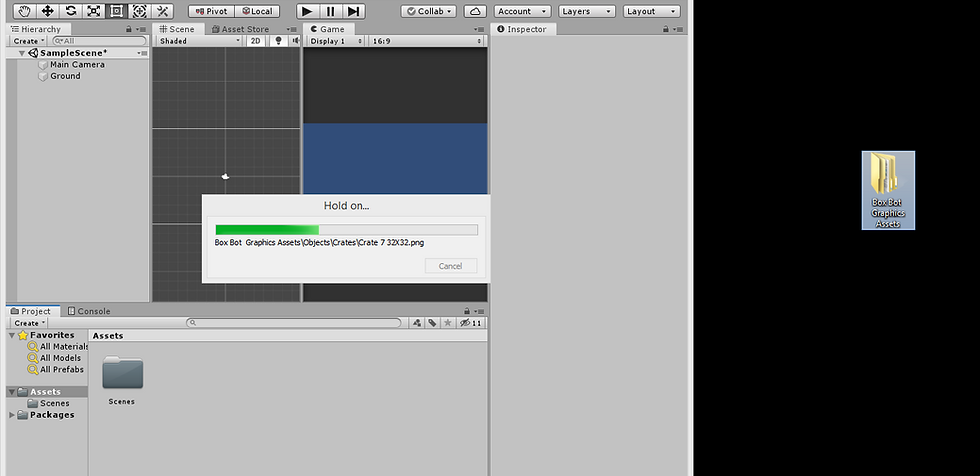Open the custom editor tools

click(162, 11)
